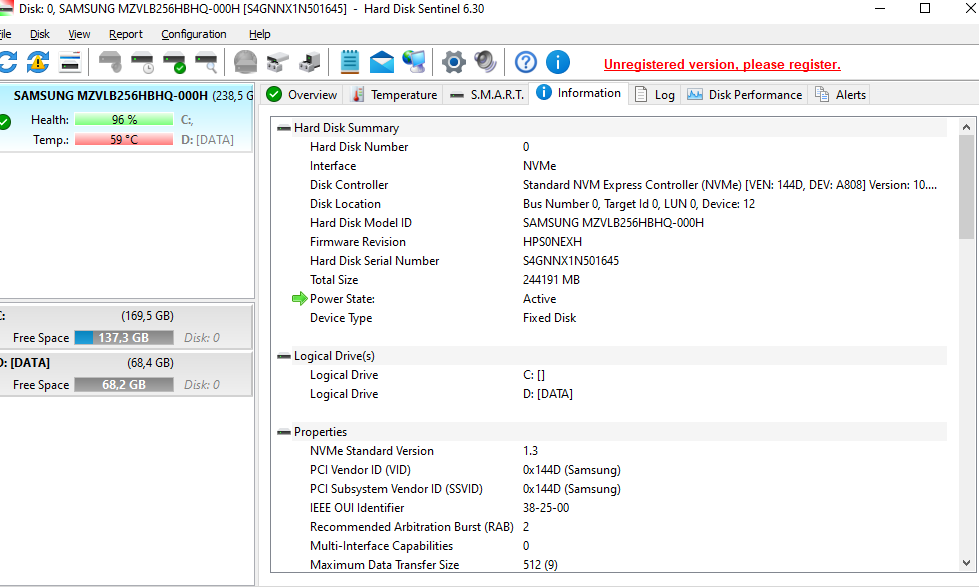
Task: Click the disk with green checkmark icon
Action: (x=174, y=62)
